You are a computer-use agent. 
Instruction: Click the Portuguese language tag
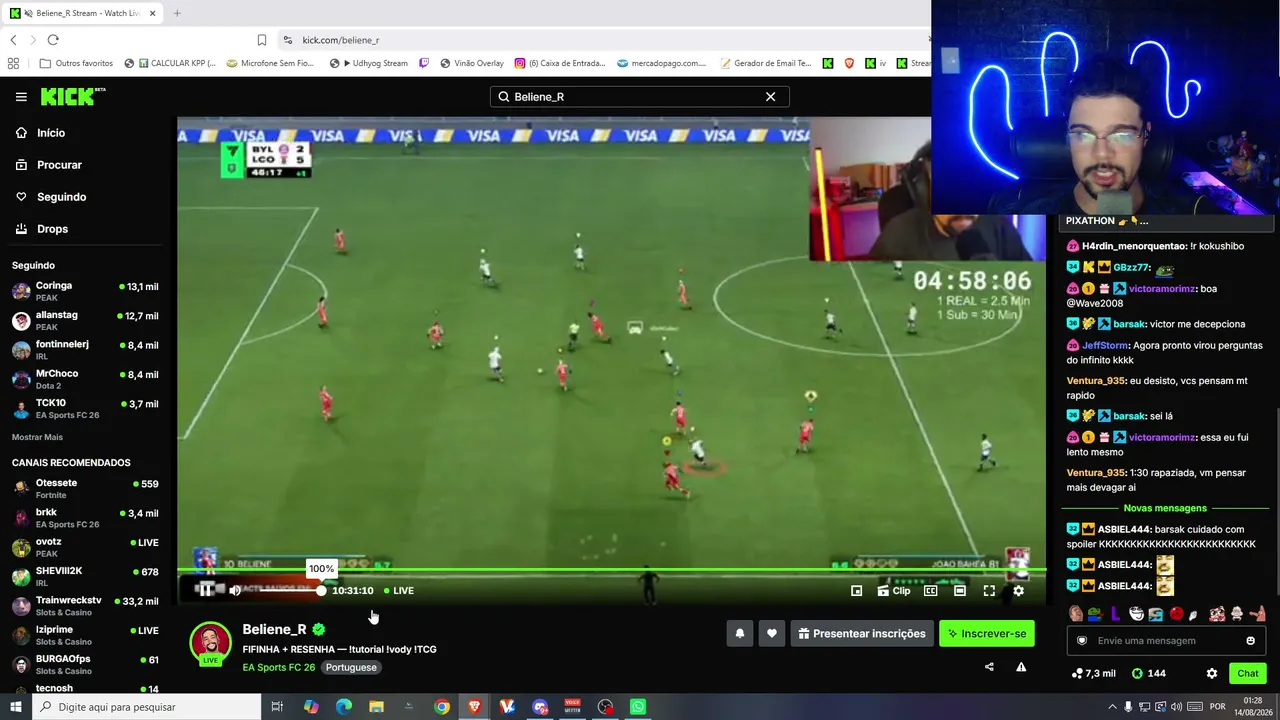351,667
